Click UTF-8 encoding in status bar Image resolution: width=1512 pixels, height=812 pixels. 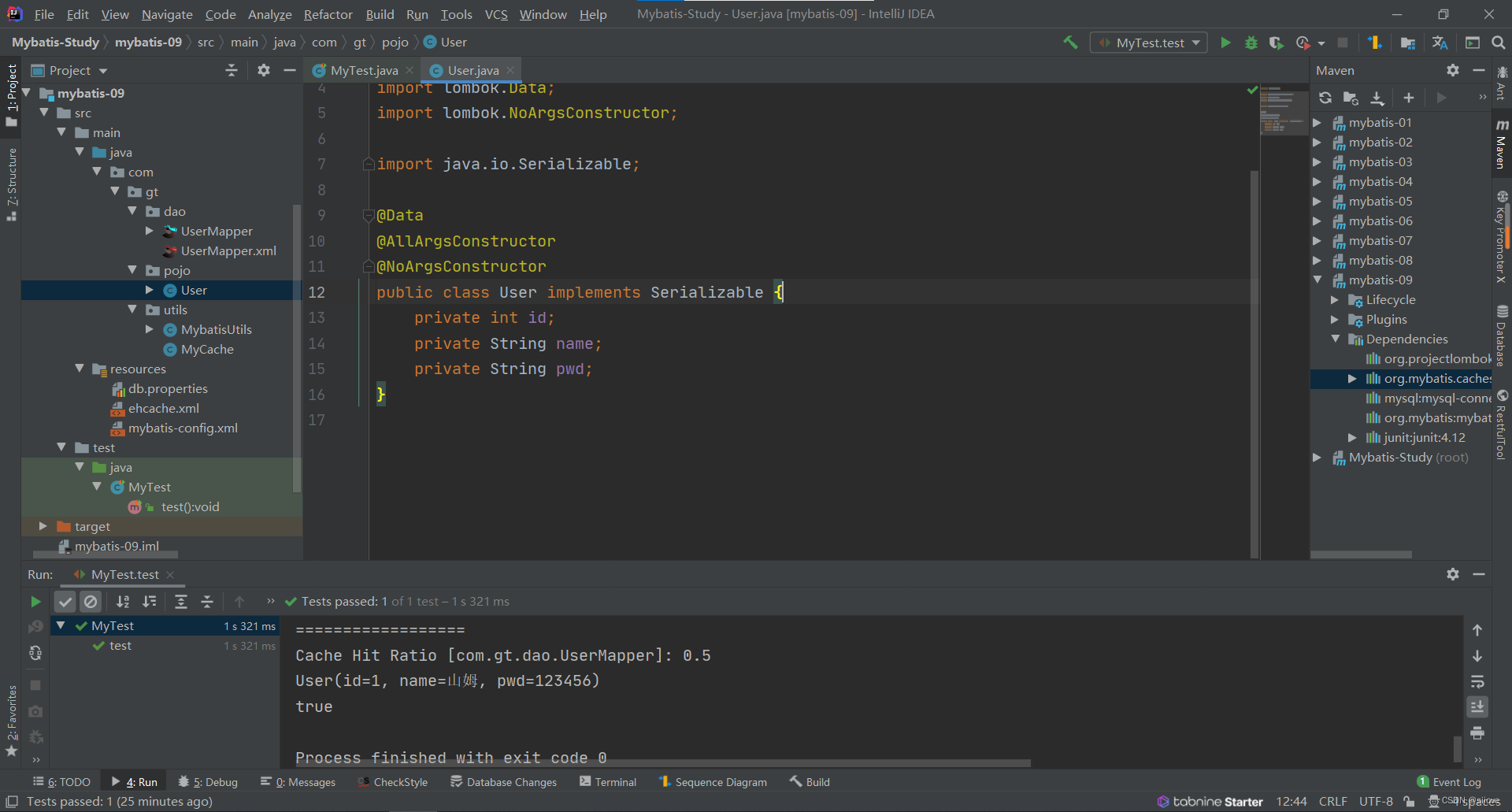tap(1376, 802)
